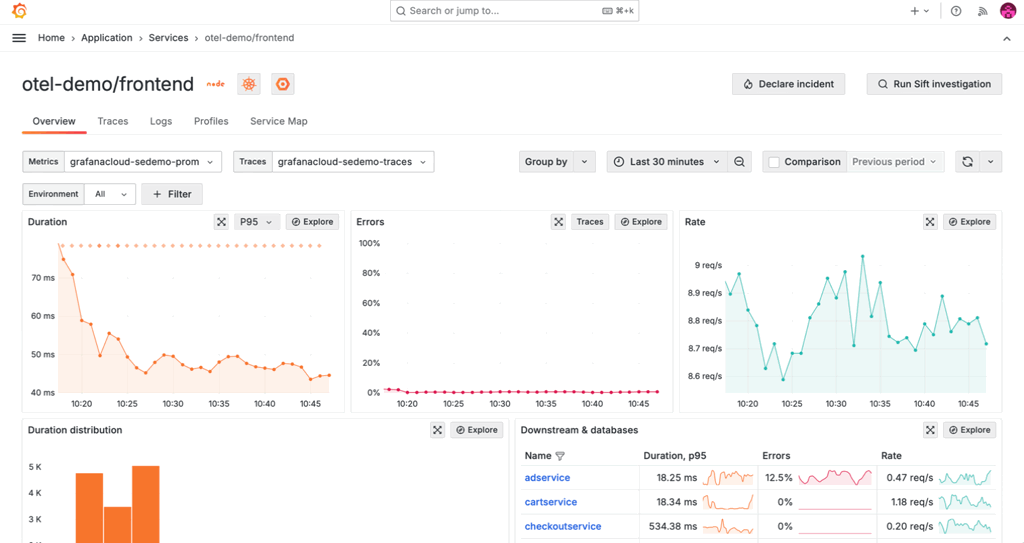
Task: Switch to the Service Map tab
Action: click(x=279, y=122)
